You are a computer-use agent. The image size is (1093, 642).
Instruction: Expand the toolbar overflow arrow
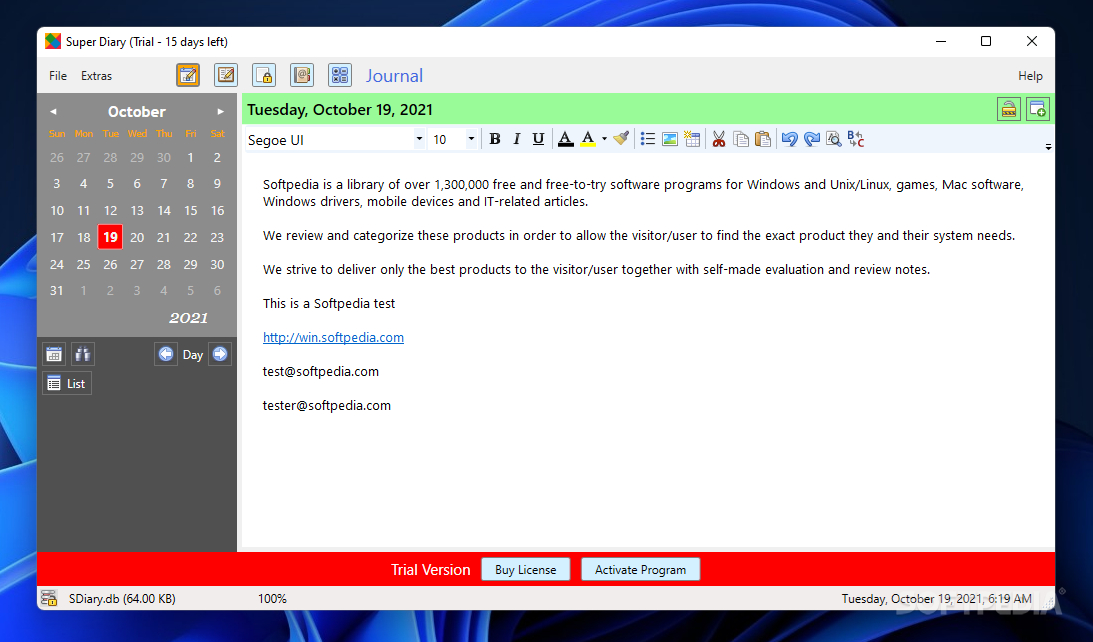point(1048,147)
